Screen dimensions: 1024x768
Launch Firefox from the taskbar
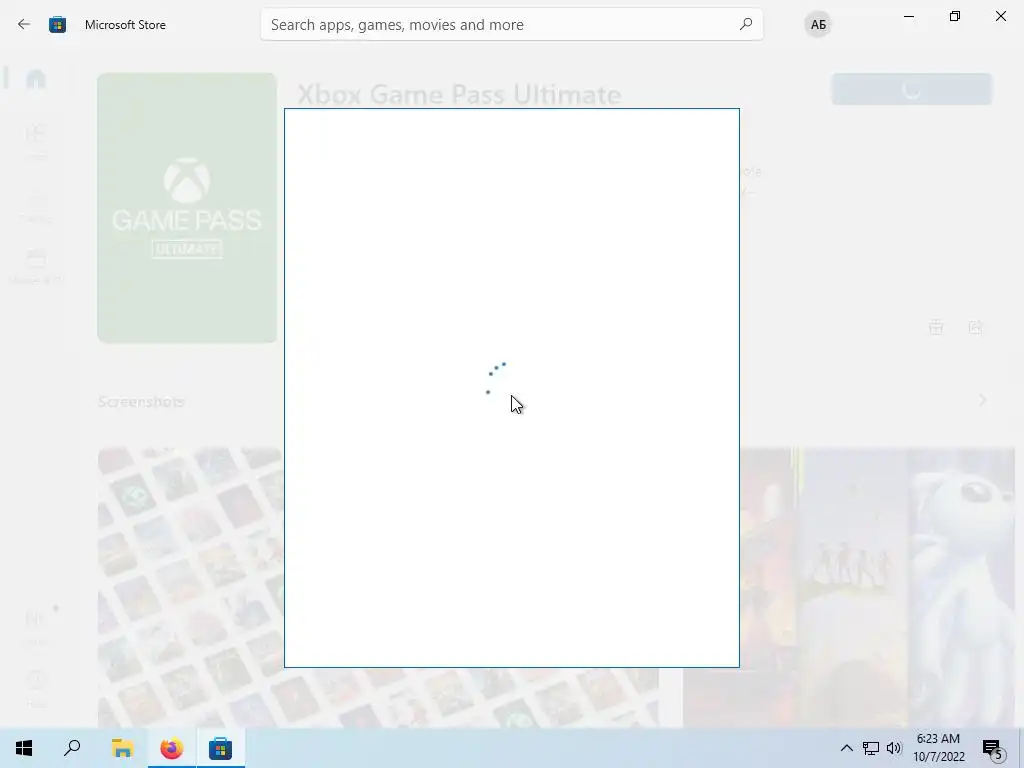172,748
